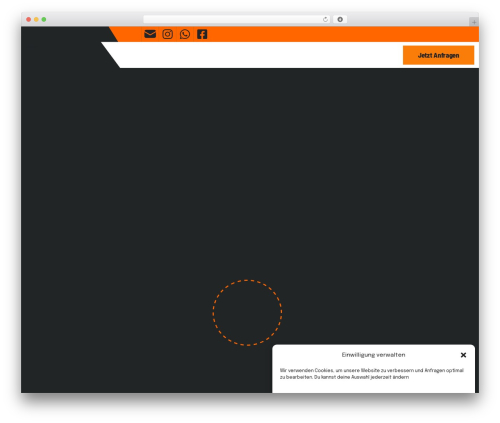The width and height of the screenshot is (500, 423).
Task: Open a new browser tab with plus
Action: coord(474,22)
